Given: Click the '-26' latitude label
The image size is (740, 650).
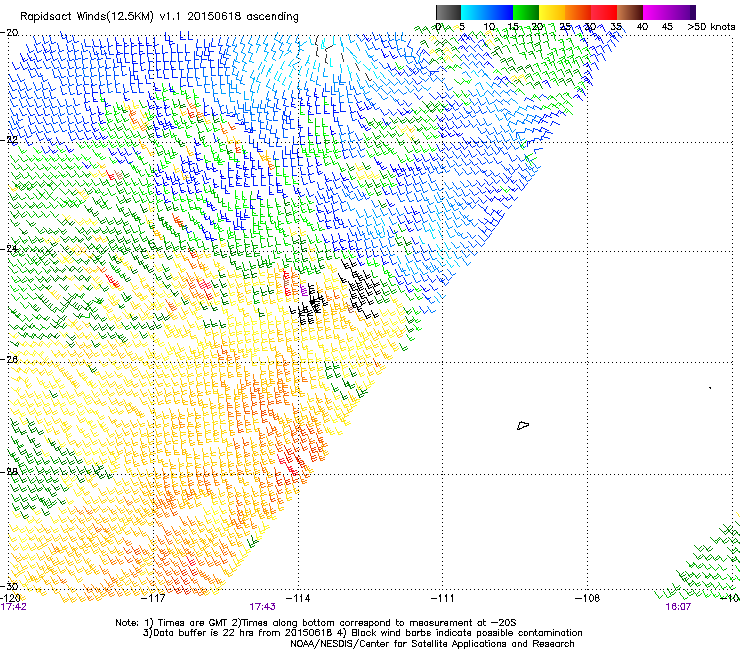Looking at the screenshot, I should tap(9, 360).
